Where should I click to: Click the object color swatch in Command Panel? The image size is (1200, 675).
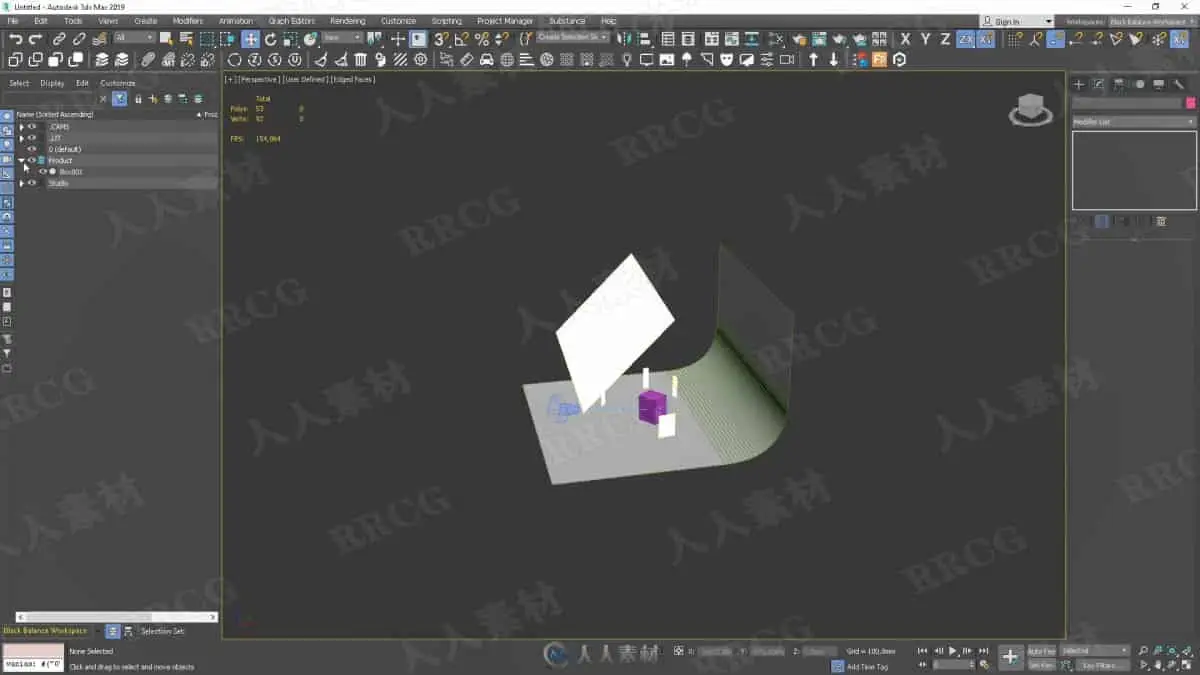tap(1190, 103)
